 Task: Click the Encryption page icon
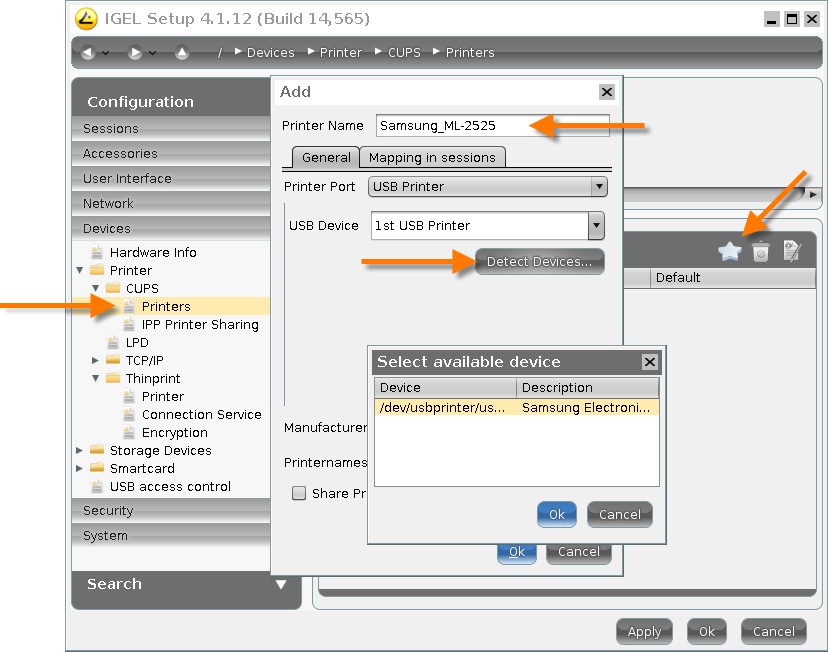coord(129,432)
